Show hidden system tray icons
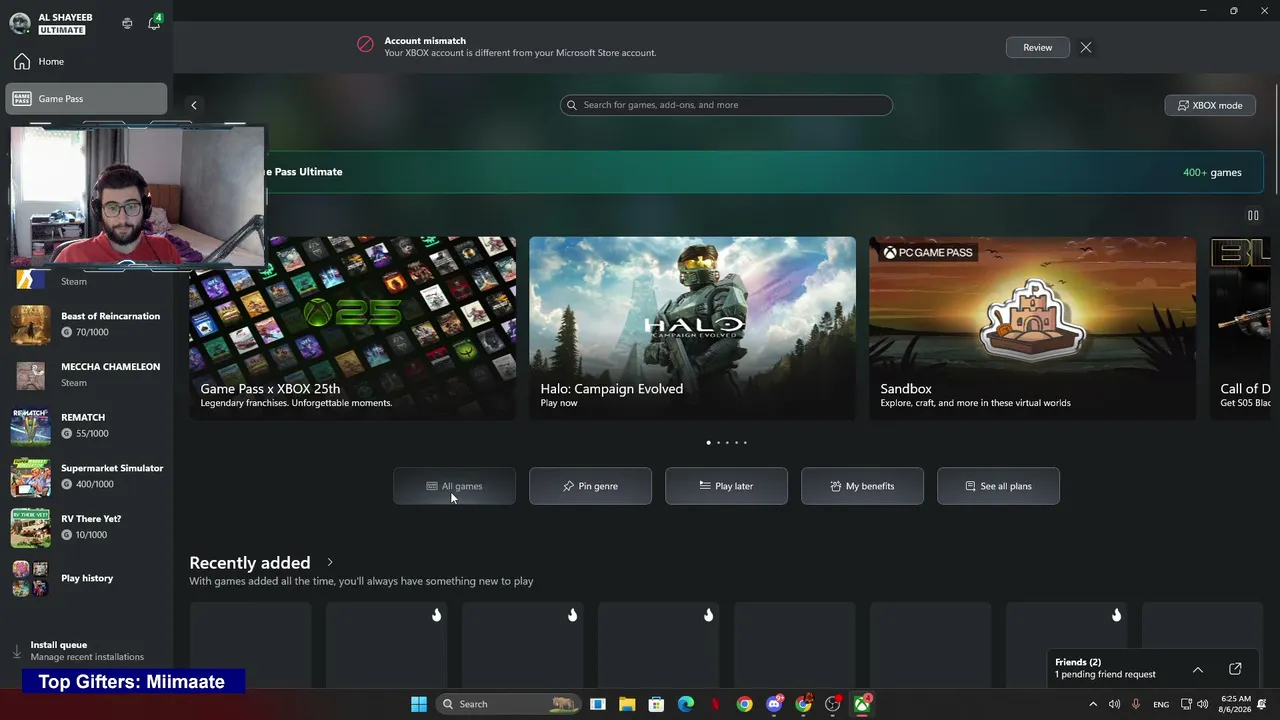 coord(1093,704)
